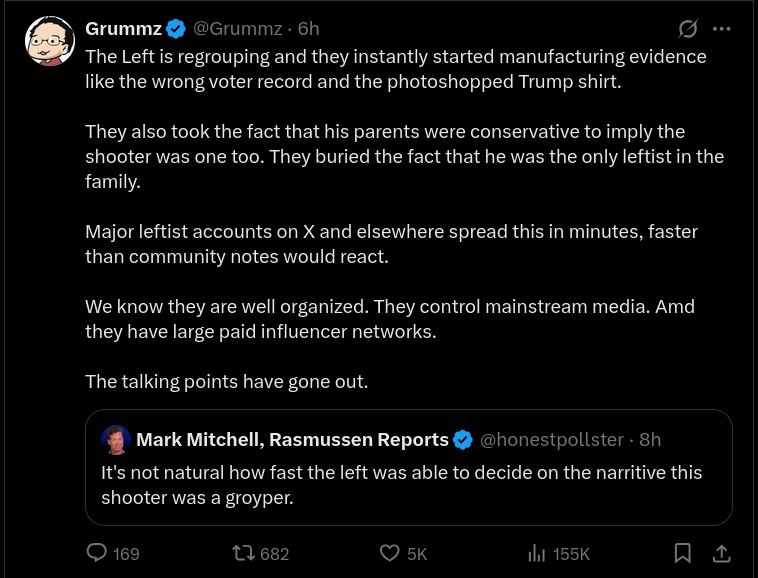758x578 pixels.
Task: Open the @honestpollster handle
Action: pos(552,439)
